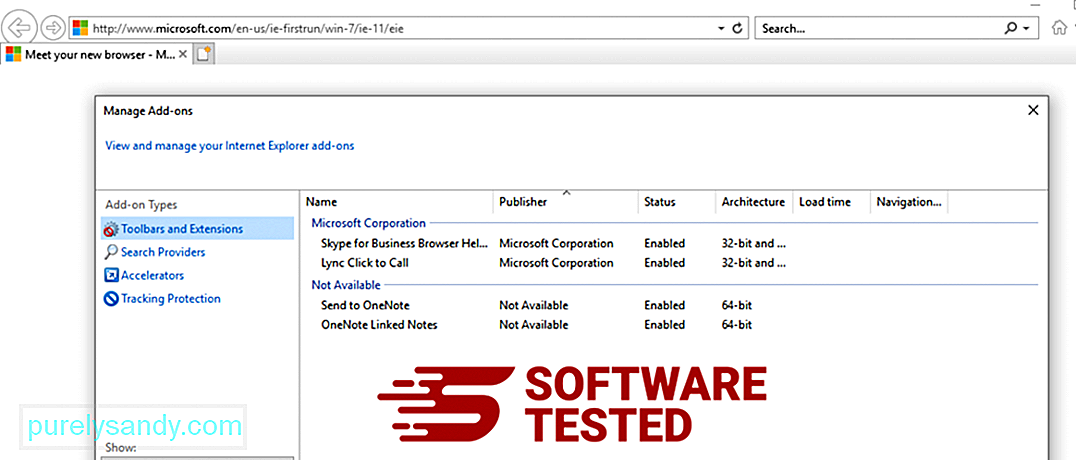The height and width of the screenshot is (460, 1076).
Task: Click the Add-on Types heading
Action: click(141, 205)
